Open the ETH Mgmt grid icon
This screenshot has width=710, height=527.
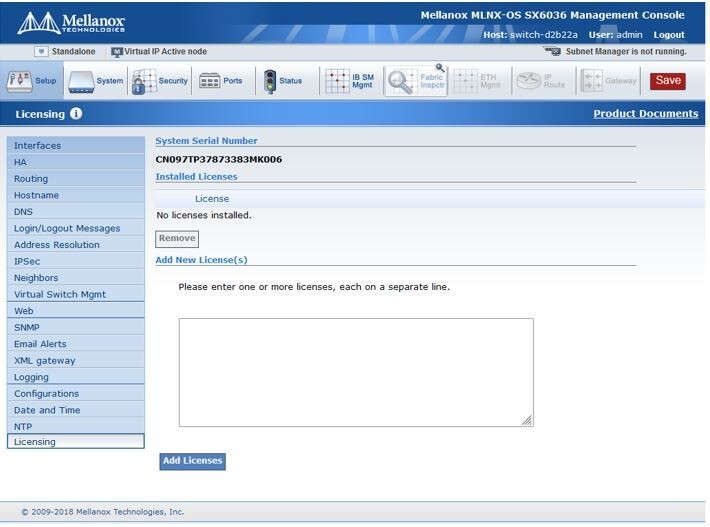465,81
